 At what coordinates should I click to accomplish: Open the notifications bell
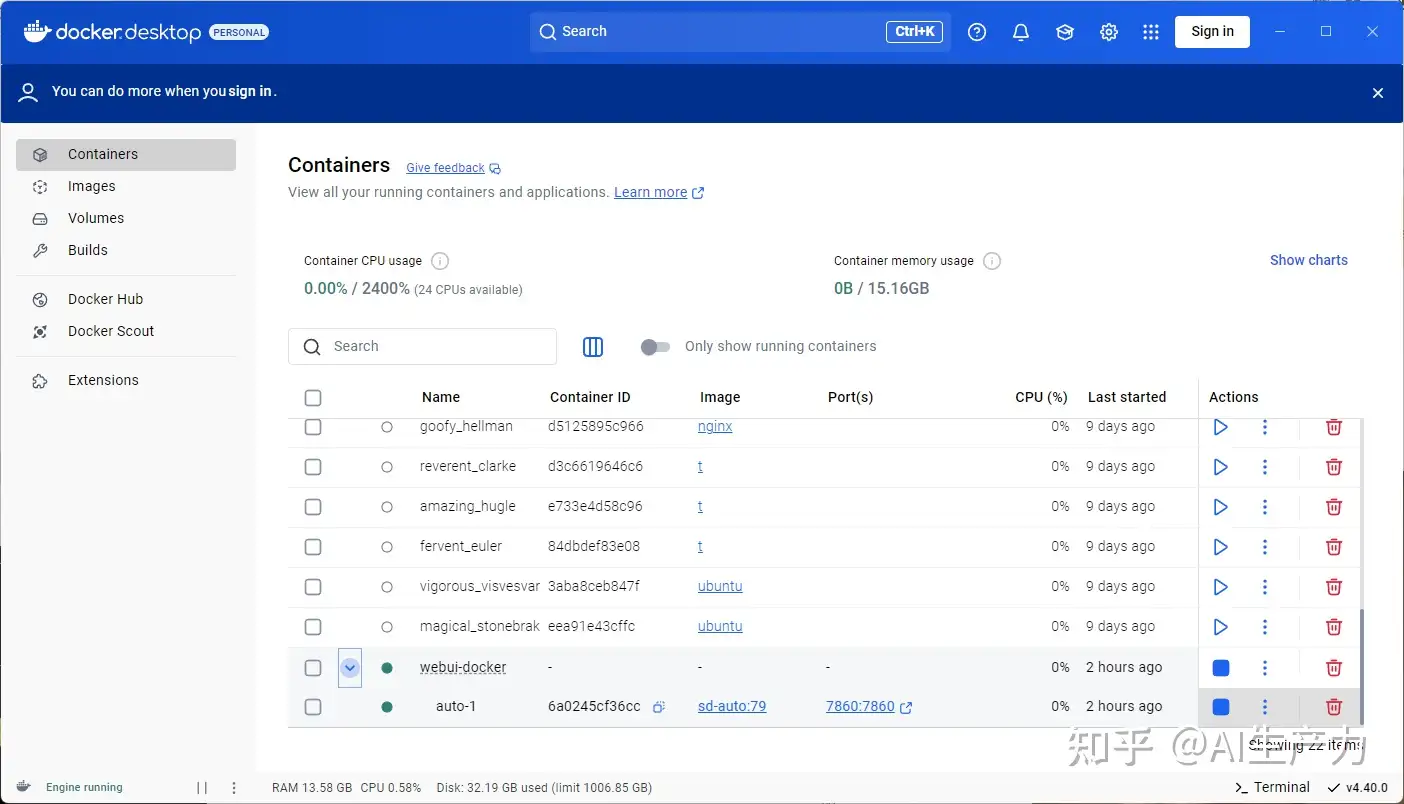[1021, 32]
